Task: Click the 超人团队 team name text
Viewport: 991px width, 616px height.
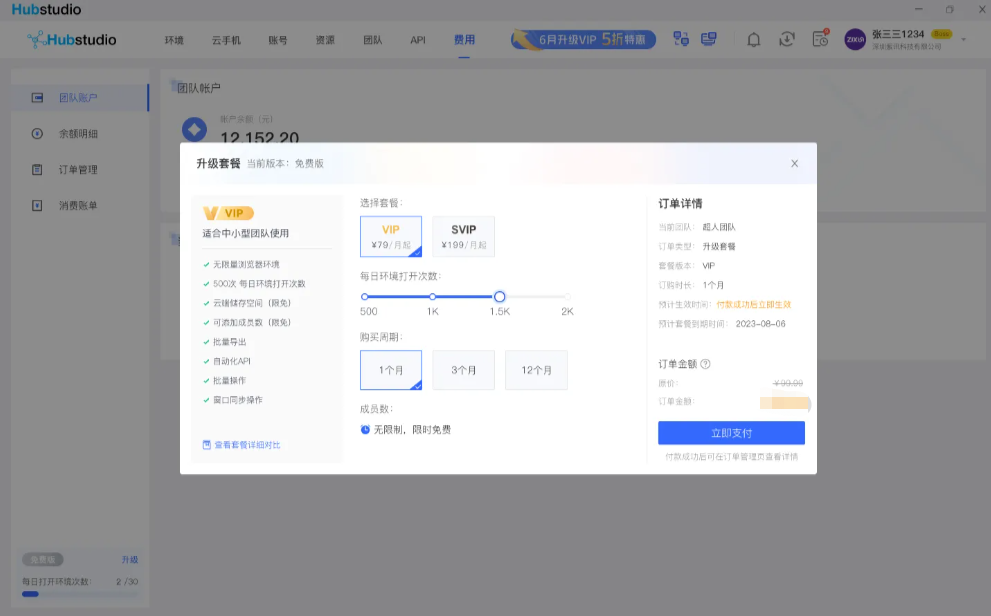Action: point(719,227)
